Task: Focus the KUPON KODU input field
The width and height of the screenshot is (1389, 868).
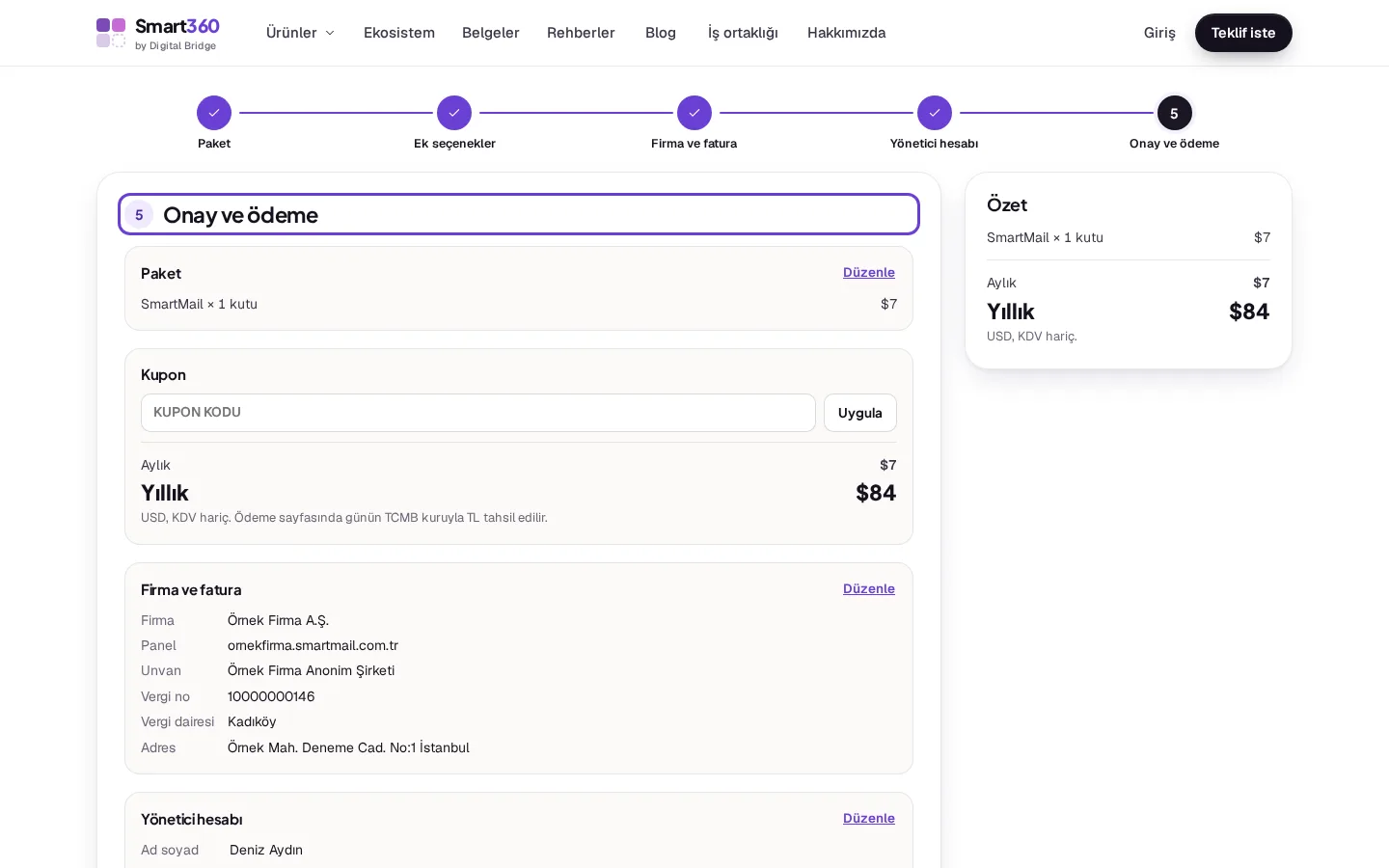Action: coord(478,413)
